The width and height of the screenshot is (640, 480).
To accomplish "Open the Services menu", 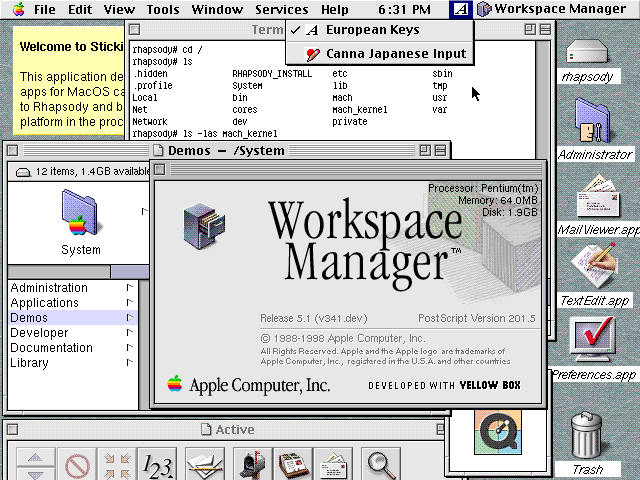I will tap(282, 9).
